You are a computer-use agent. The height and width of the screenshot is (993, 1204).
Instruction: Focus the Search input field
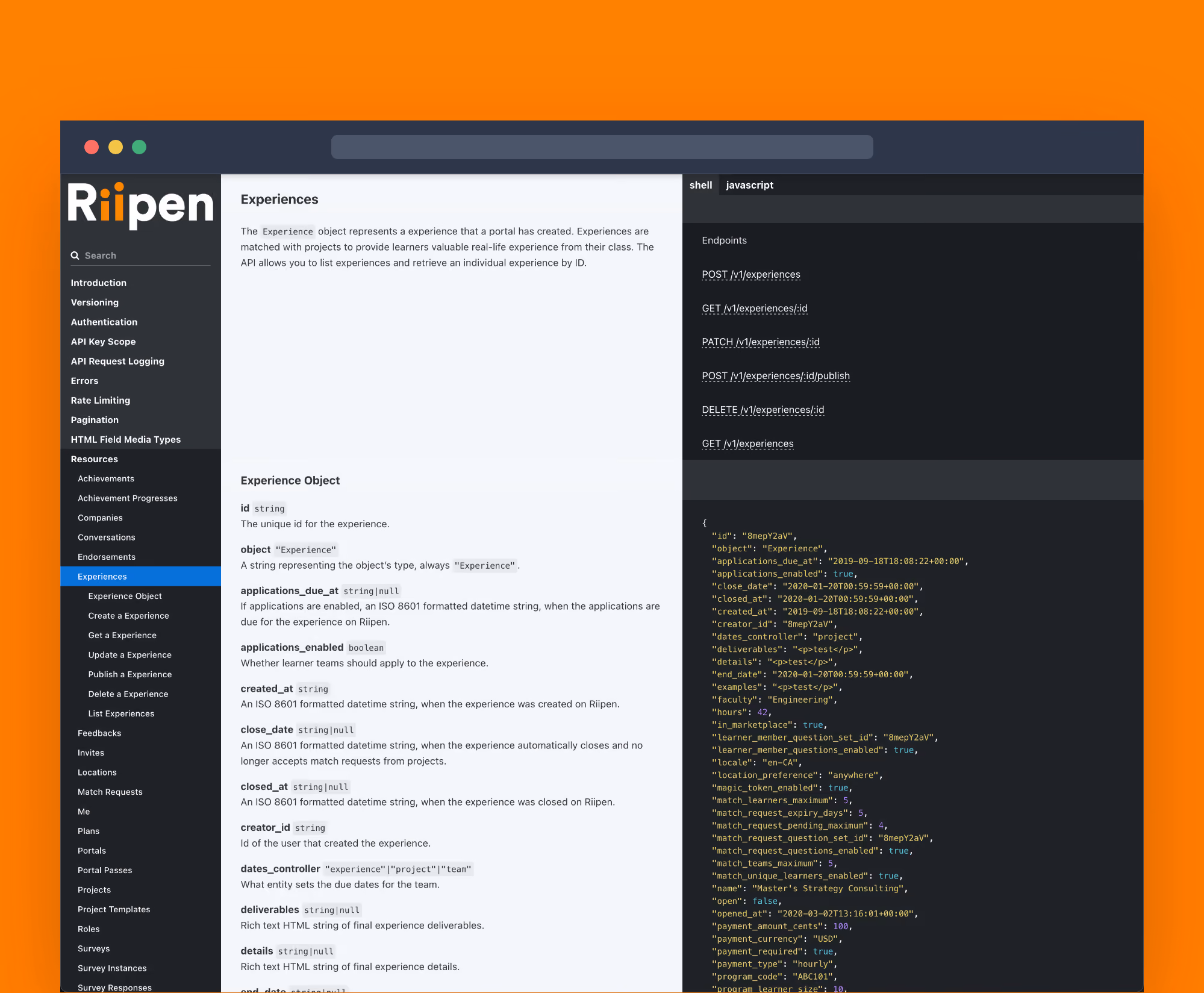point(140,255)
